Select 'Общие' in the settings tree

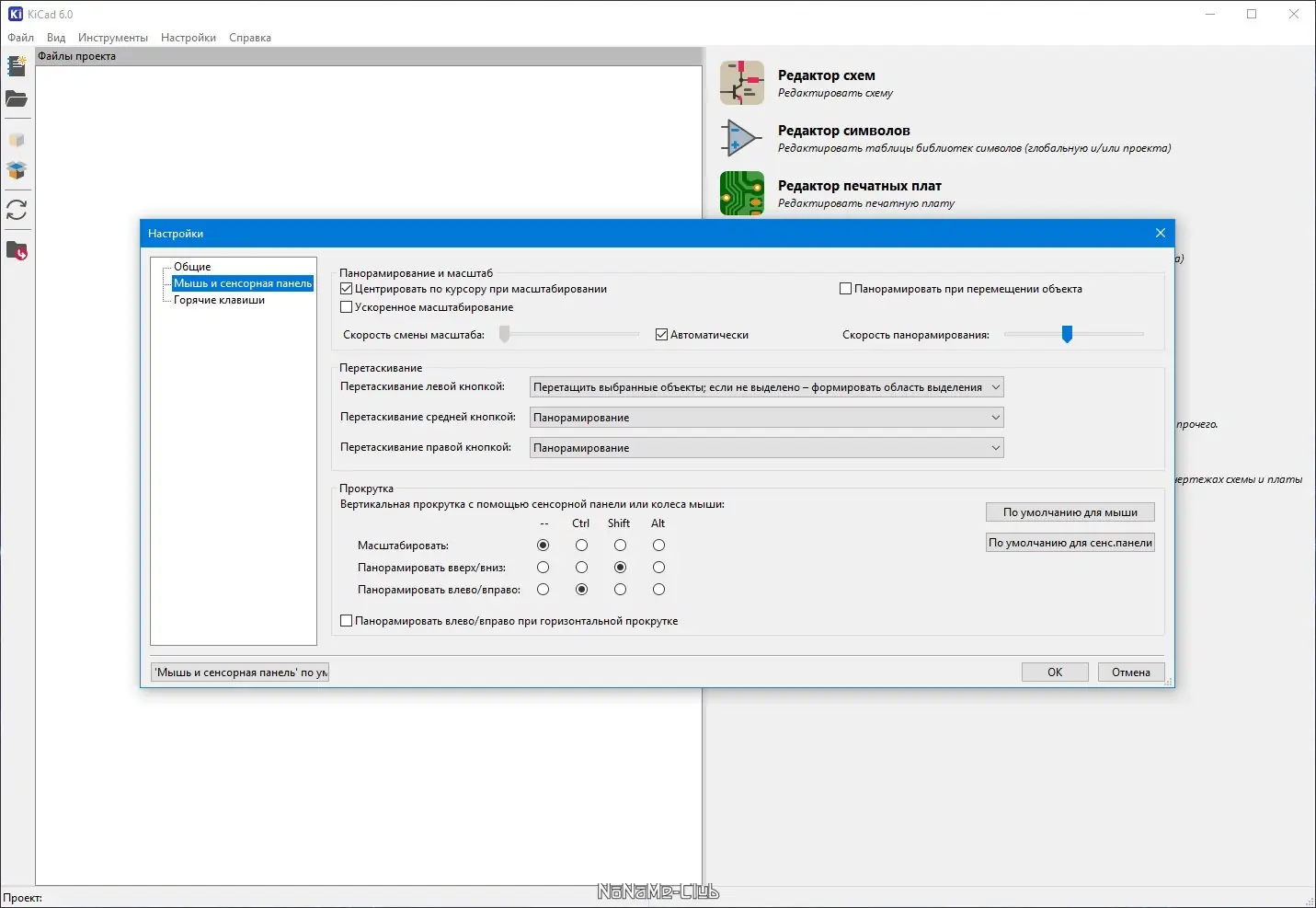(192, 267)
